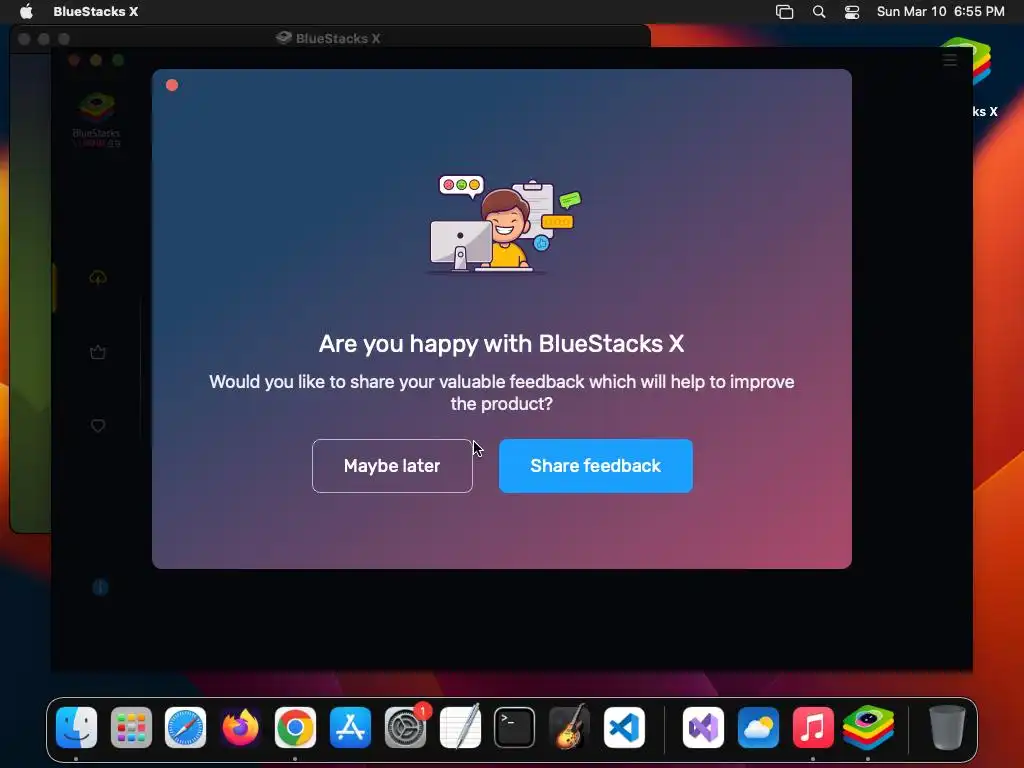Choose Maybe later in the feedback dialog
This screenshot has height=768, width=1024.
(392, 466)
